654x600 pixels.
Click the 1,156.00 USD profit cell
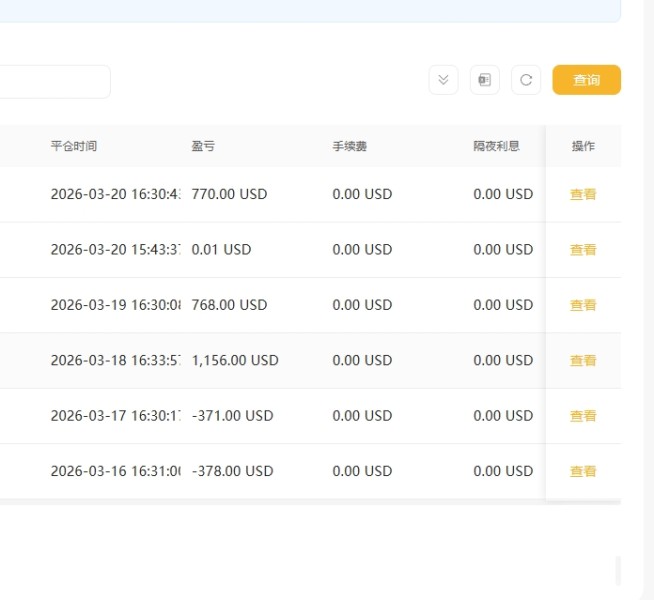(235, 360)
